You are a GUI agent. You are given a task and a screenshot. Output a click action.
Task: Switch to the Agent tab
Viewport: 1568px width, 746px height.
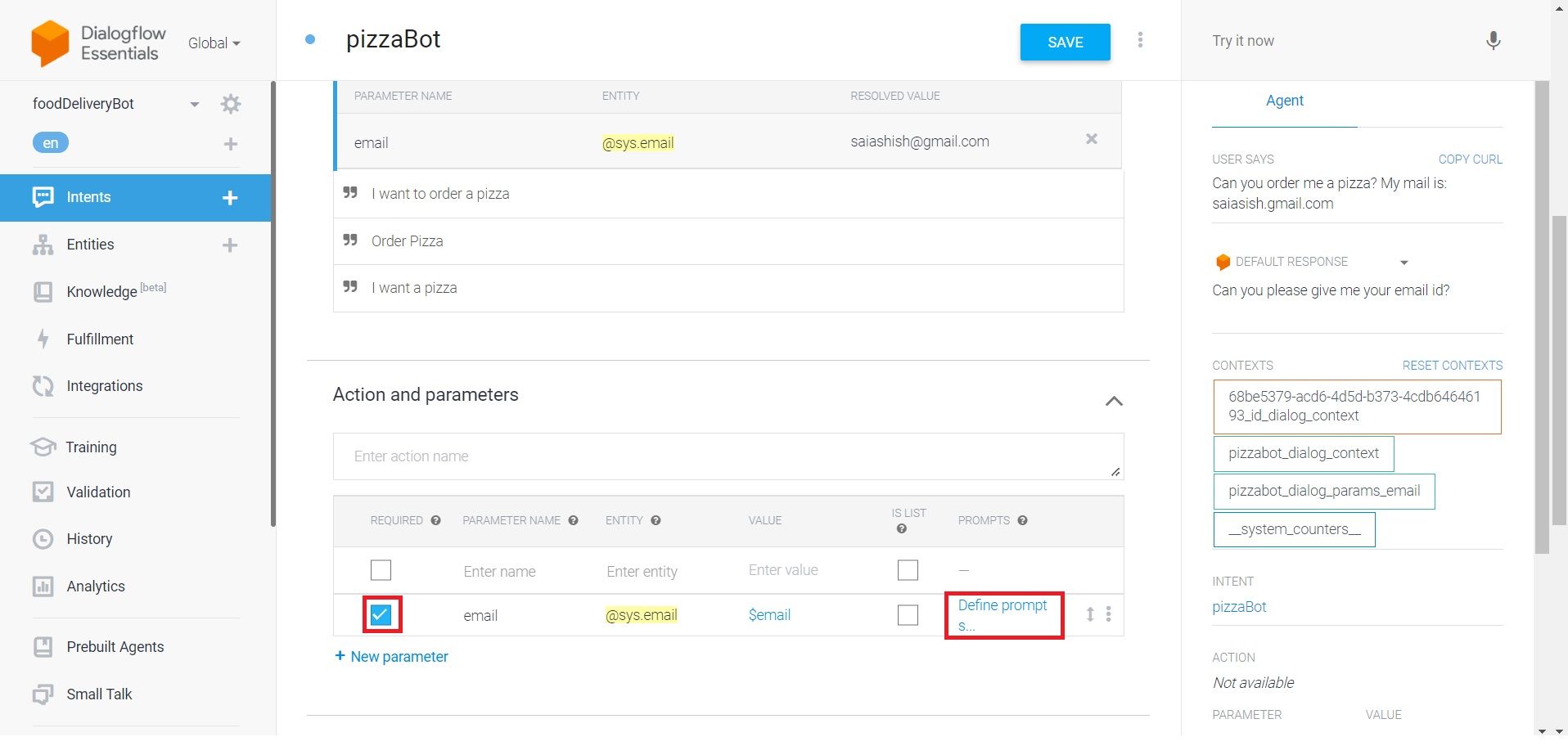(1283, 101)
